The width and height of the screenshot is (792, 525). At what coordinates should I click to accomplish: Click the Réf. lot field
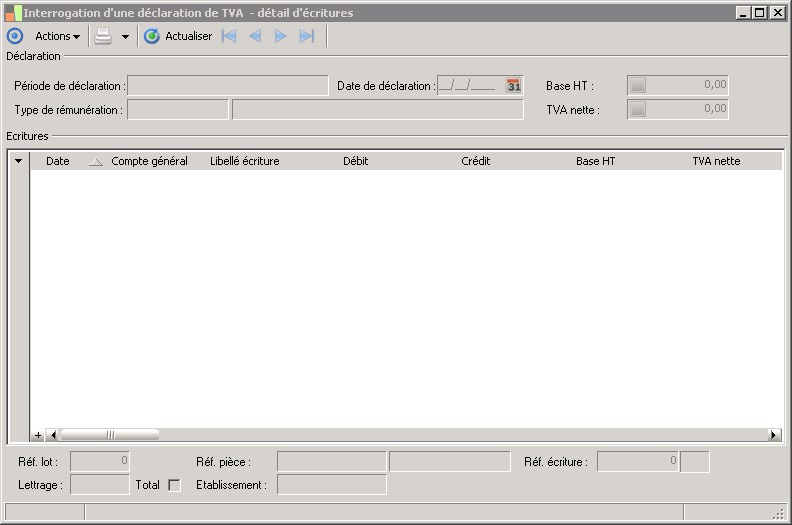point(100,461)
